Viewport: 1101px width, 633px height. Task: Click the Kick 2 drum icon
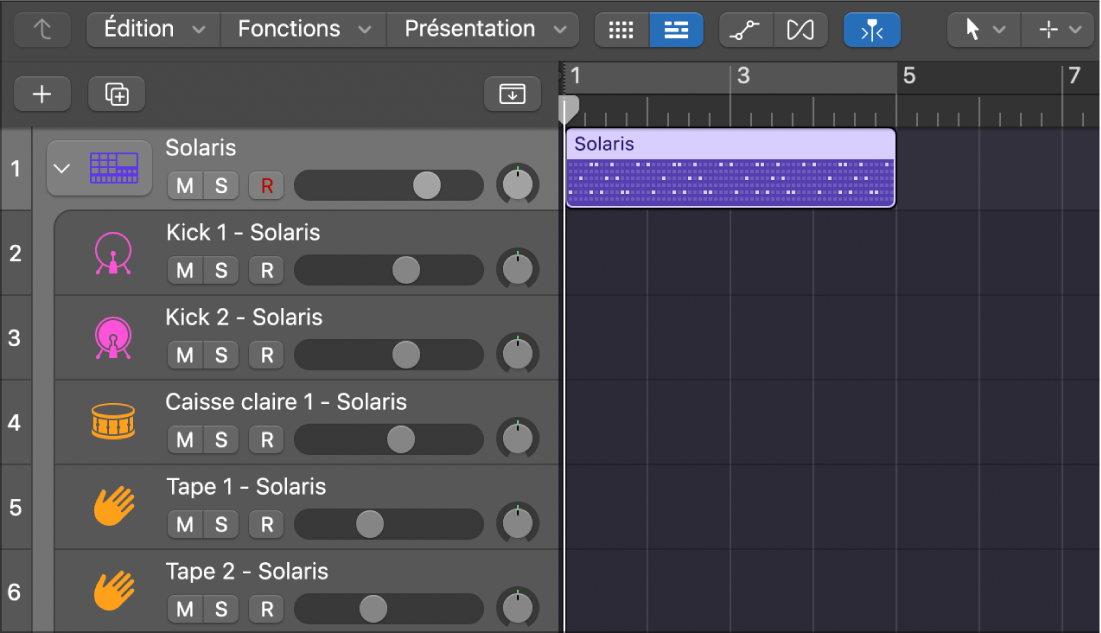[114, 338]
